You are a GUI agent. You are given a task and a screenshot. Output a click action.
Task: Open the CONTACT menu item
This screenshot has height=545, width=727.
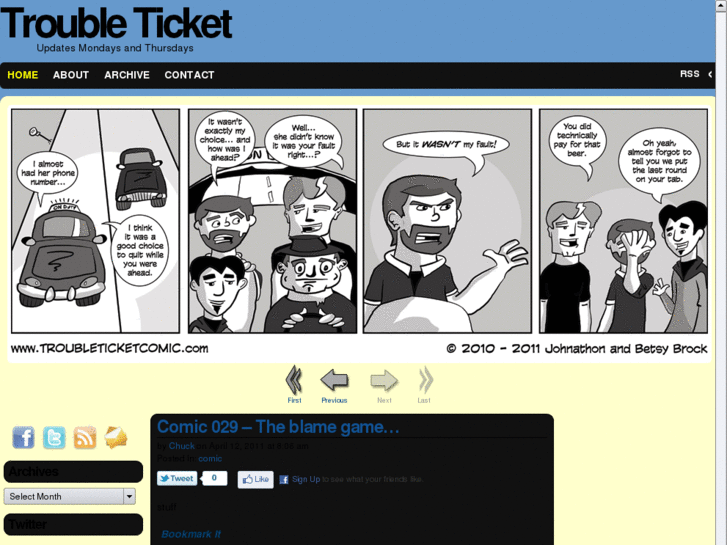pos(189,75)
